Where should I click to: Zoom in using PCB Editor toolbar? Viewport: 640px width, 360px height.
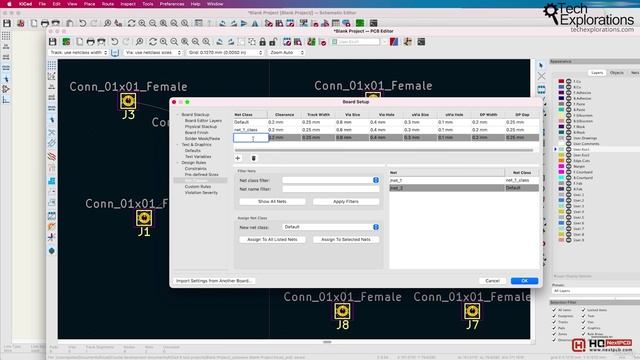(x=163, y=42)
